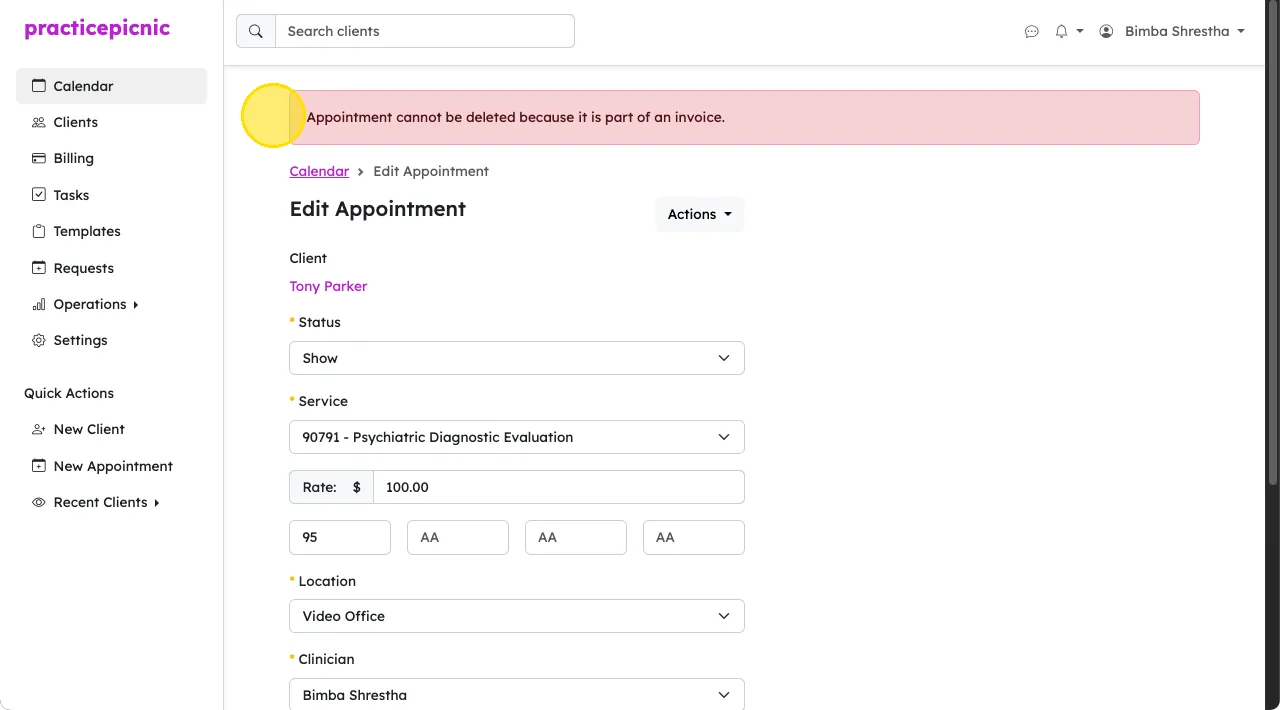This screenshot has height=710, width=1280.
Task: Open the Clinician dropdown Bimba Shrestha
Action: [517, 695]
